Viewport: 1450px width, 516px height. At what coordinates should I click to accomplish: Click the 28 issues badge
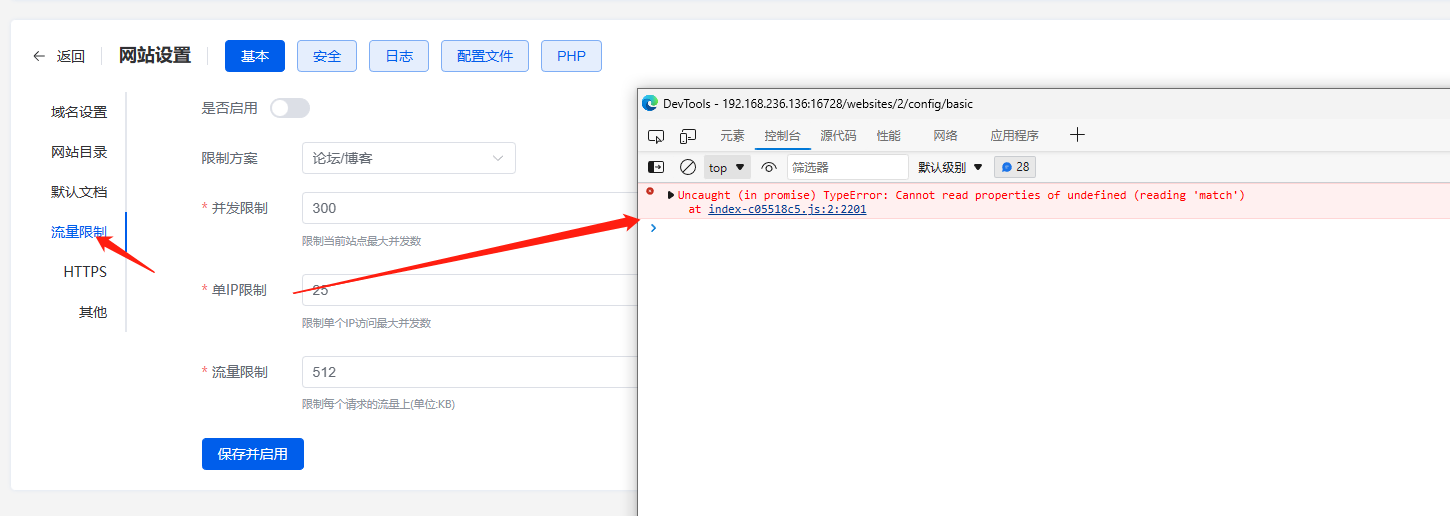pyautogui.click(x=1015, y=167)
